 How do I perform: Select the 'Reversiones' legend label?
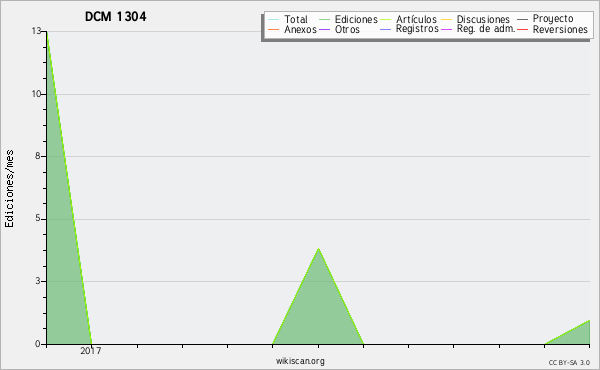click(x=560, y=29)
